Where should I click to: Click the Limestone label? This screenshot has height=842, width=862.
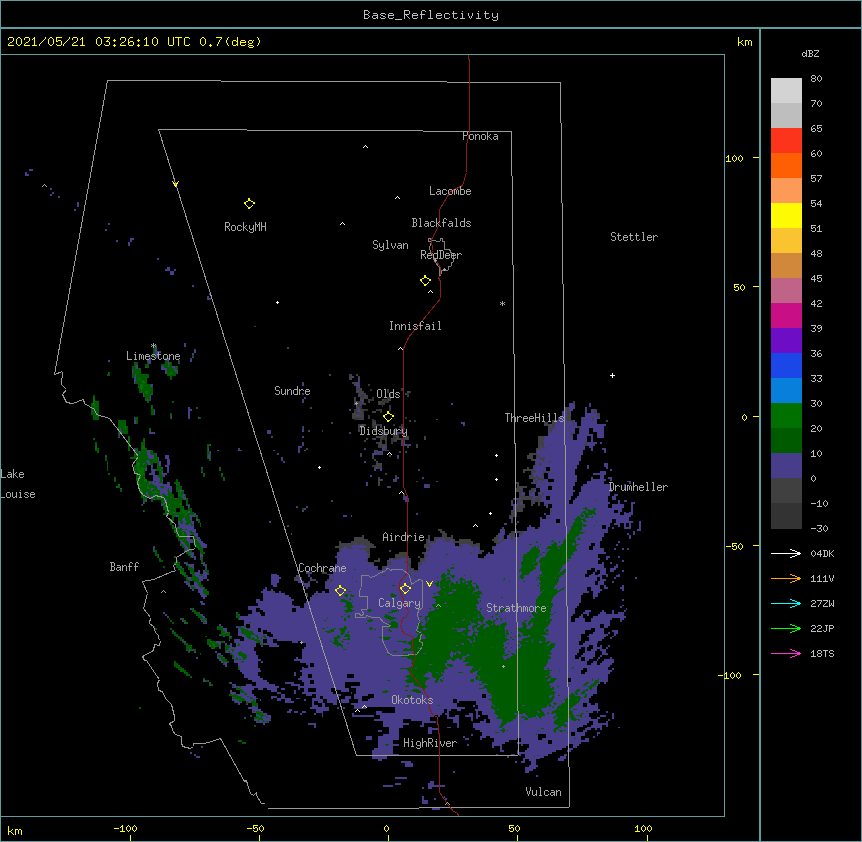coord(153,356)
